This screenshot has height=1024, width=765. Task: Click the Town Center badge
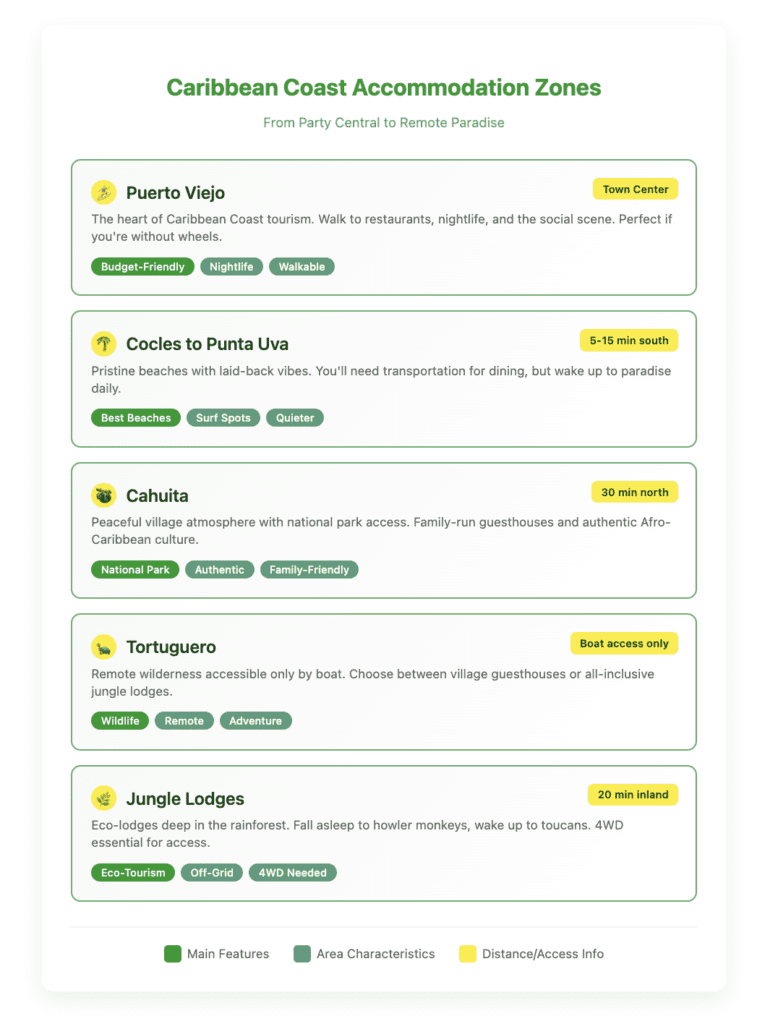coord(635,189)
